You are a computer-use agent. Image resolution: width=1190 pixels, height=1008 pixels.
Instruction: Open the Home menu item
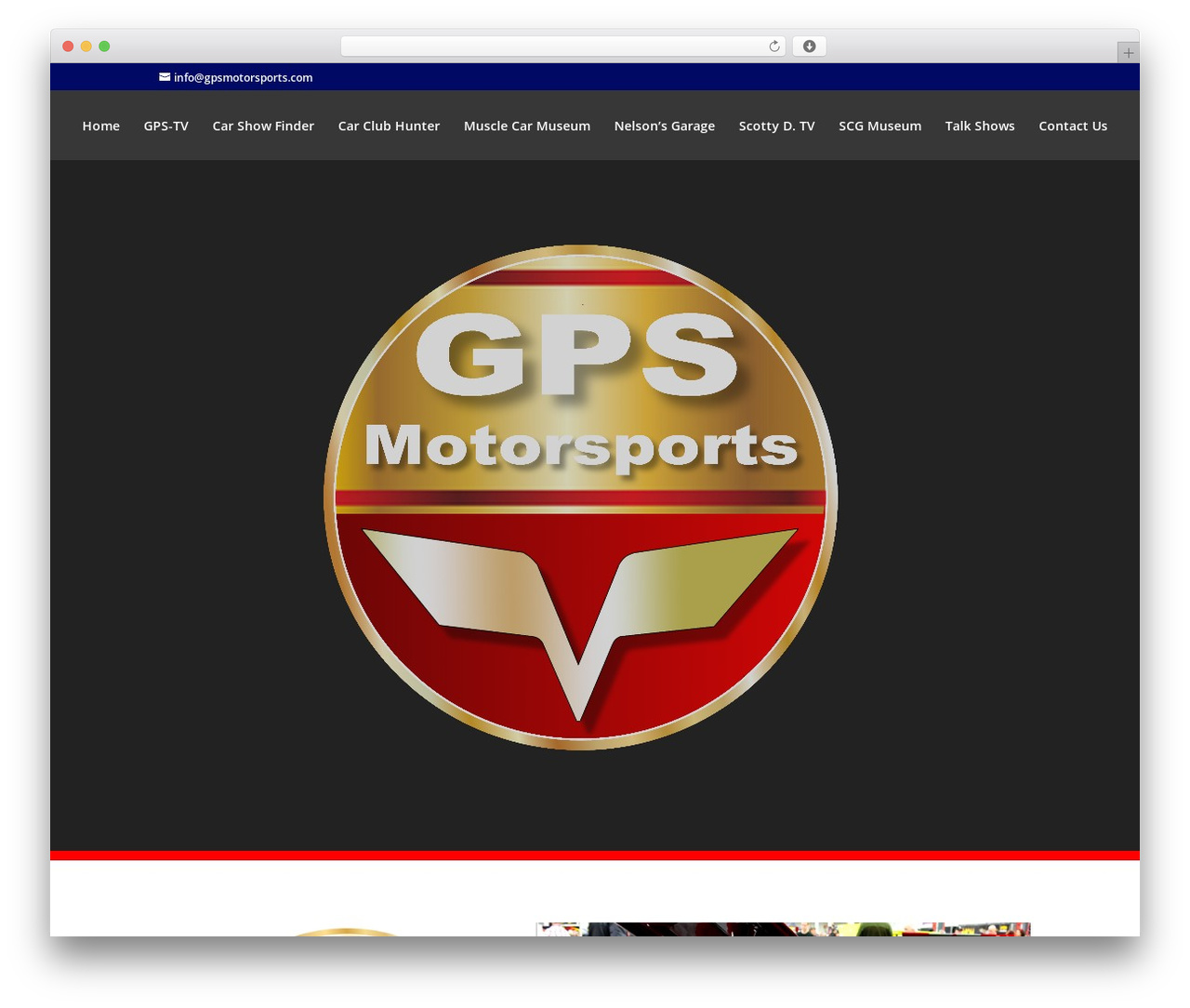click(101, 126)
